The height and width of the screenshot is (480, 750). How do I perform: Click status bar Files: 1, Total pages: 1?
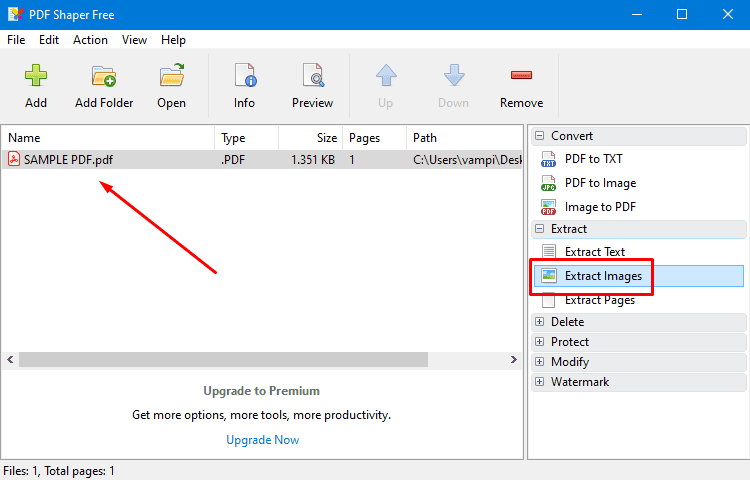coord(59,471)
